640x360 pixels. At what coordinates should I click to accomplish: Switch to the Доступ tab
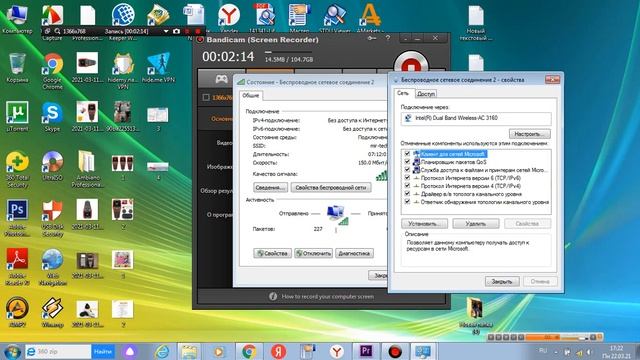(x=426, y=94)
